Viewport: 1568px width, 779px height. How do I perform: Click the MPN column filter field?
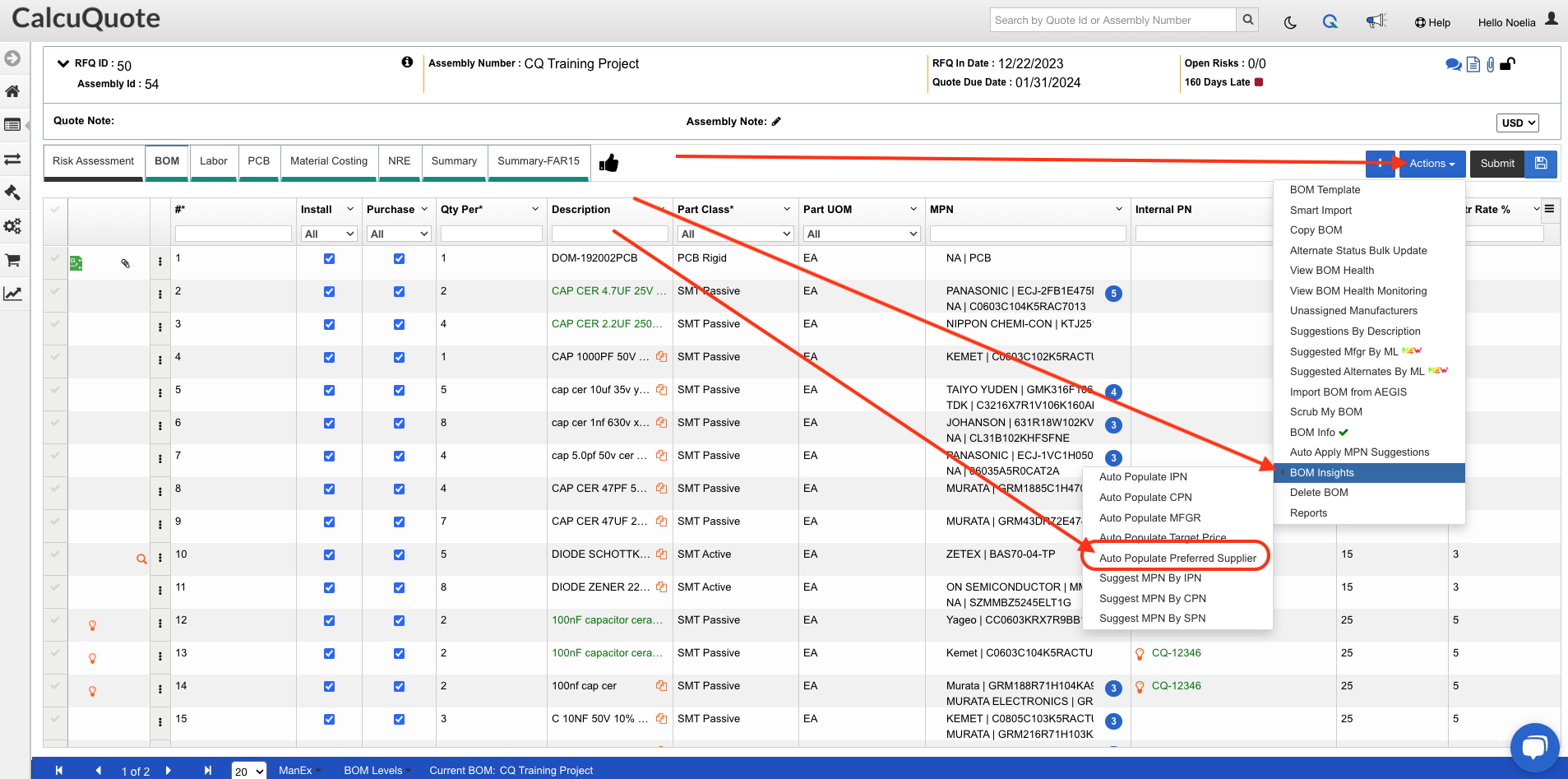(x=1028, y=234)
